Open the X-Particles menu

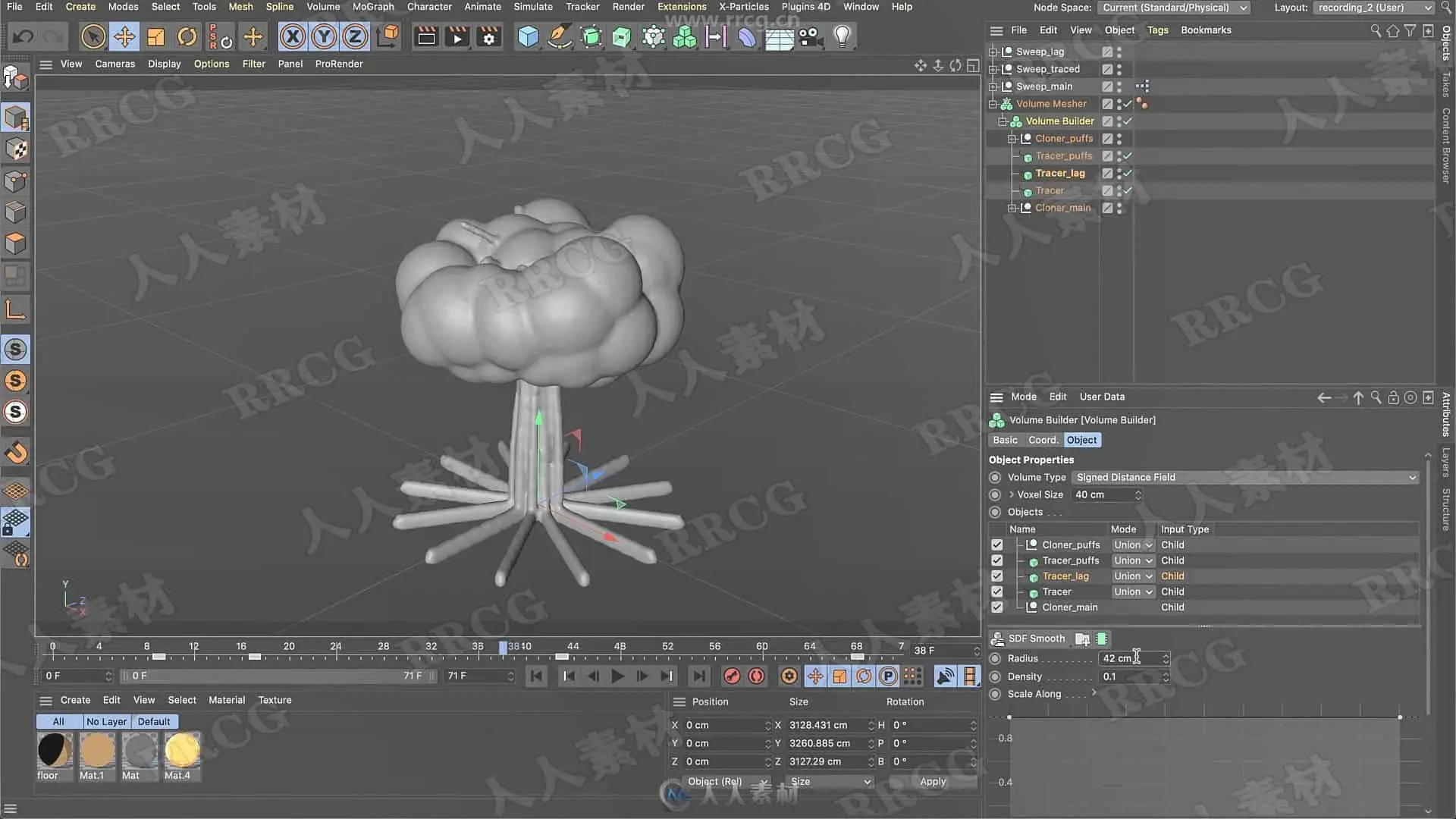point(744,7)
